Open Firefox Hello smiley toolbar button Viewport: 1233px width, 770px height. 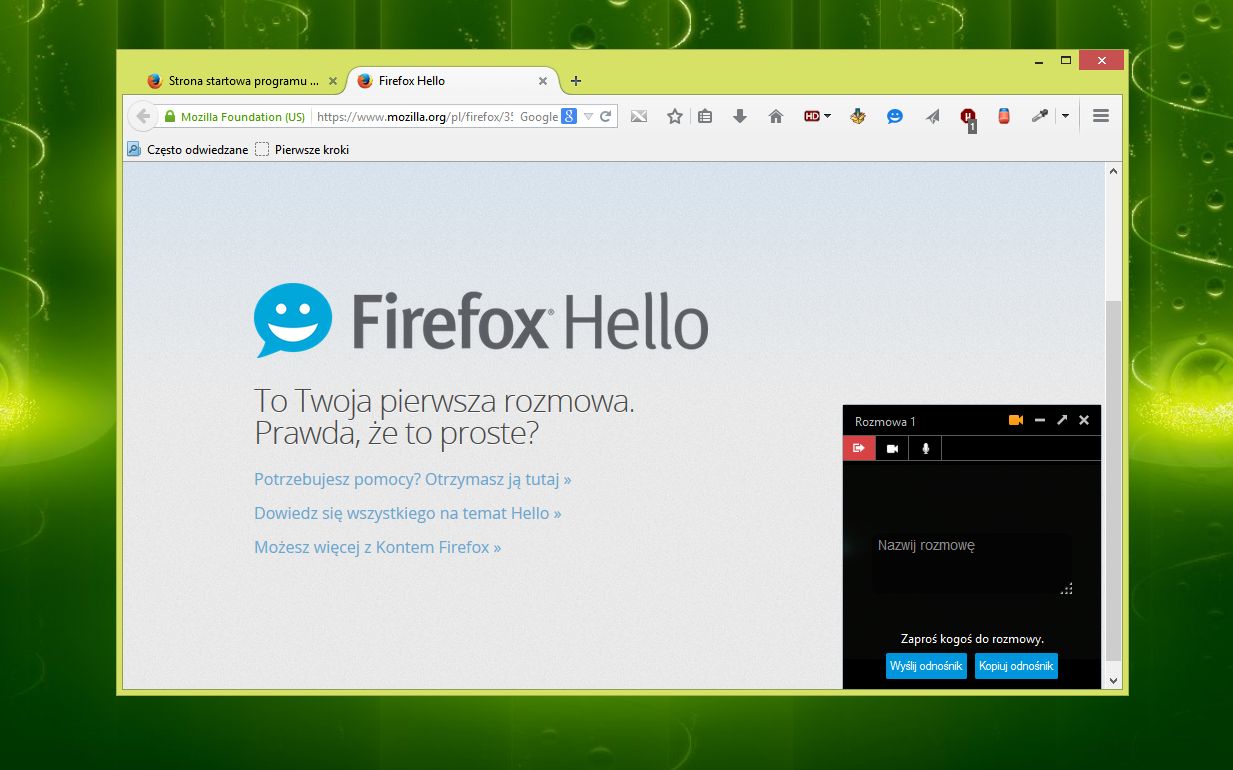pyautogui.click(x=895, y=116)
